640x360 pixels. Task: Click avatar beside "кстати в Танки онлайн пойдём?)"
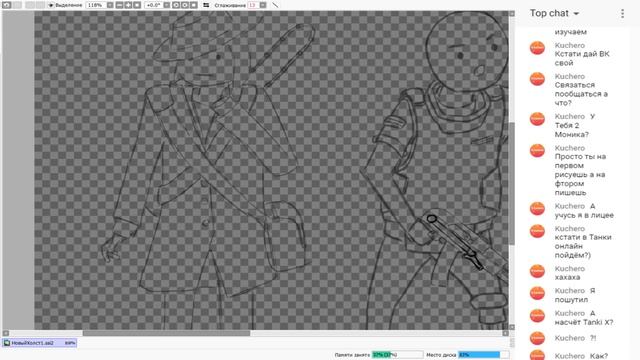[x=537, y=231]
